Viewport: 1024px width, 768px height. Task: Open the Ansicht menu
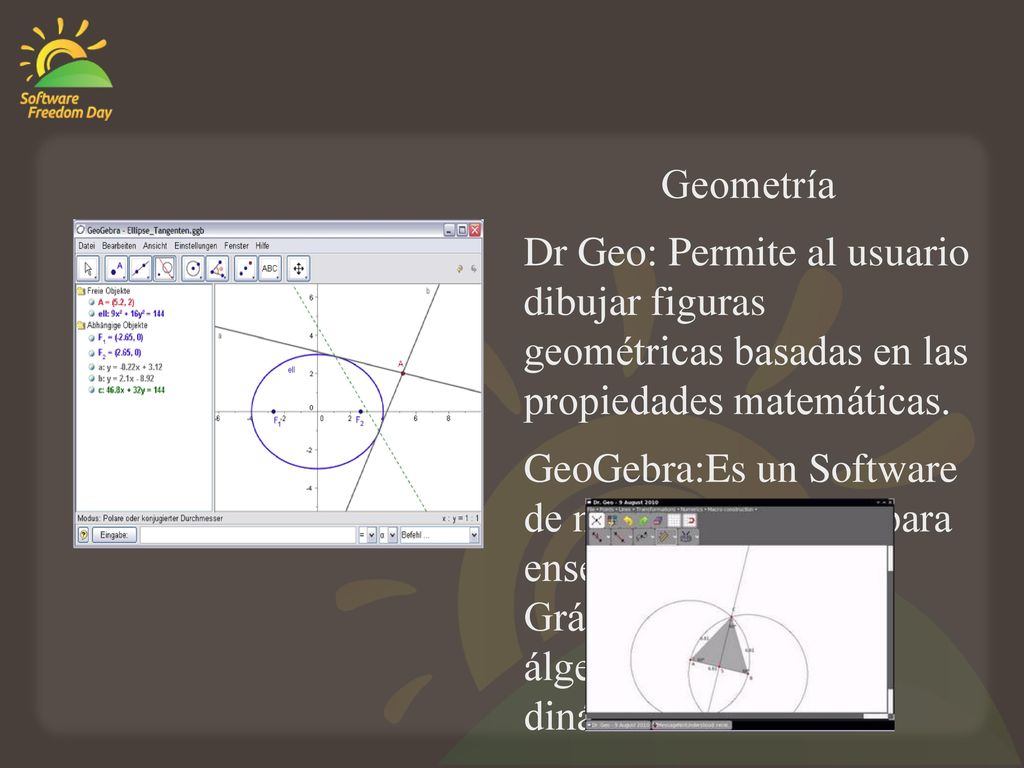tap(155, 246)
